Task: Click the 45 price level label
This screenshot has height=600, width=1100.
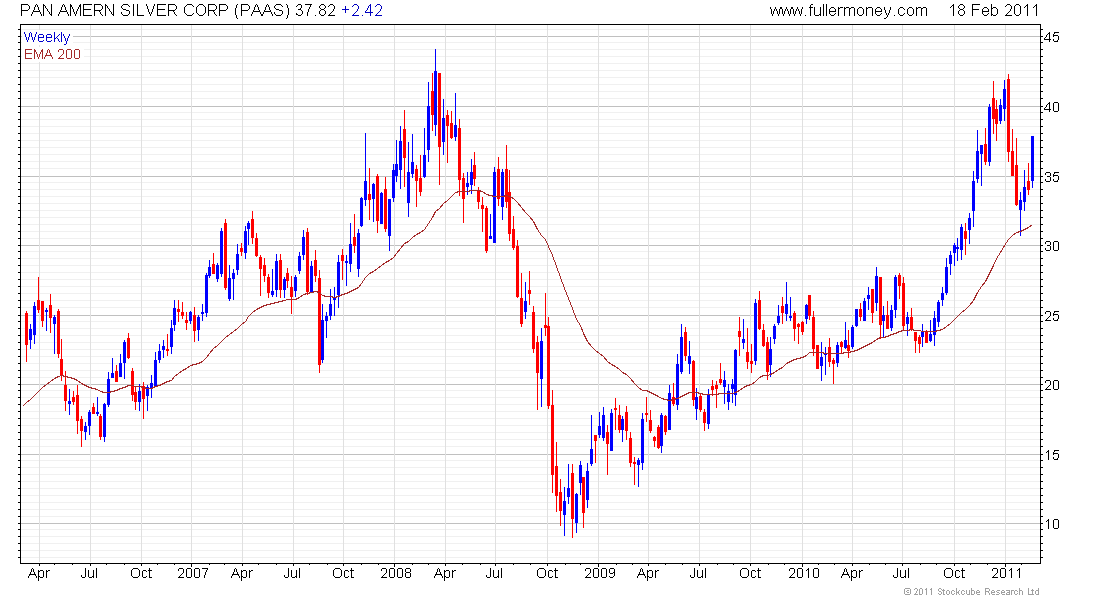Action: point(1053,38)
